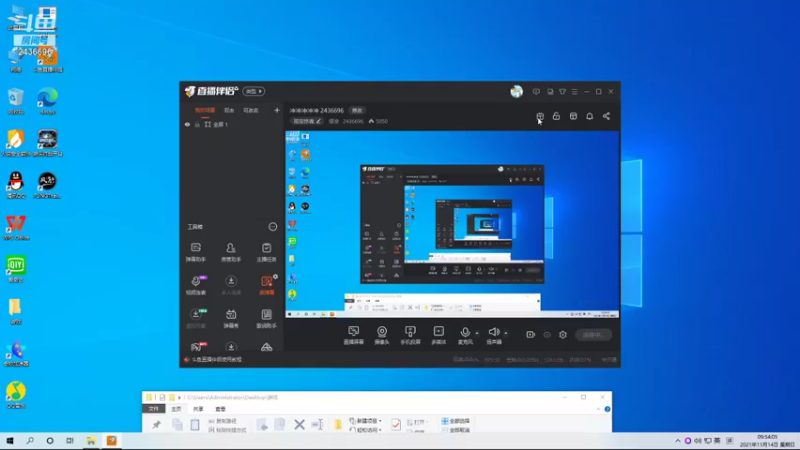This screenshot has height=450, width=800.
Task: Add a camera source
Action: point(382,335)
